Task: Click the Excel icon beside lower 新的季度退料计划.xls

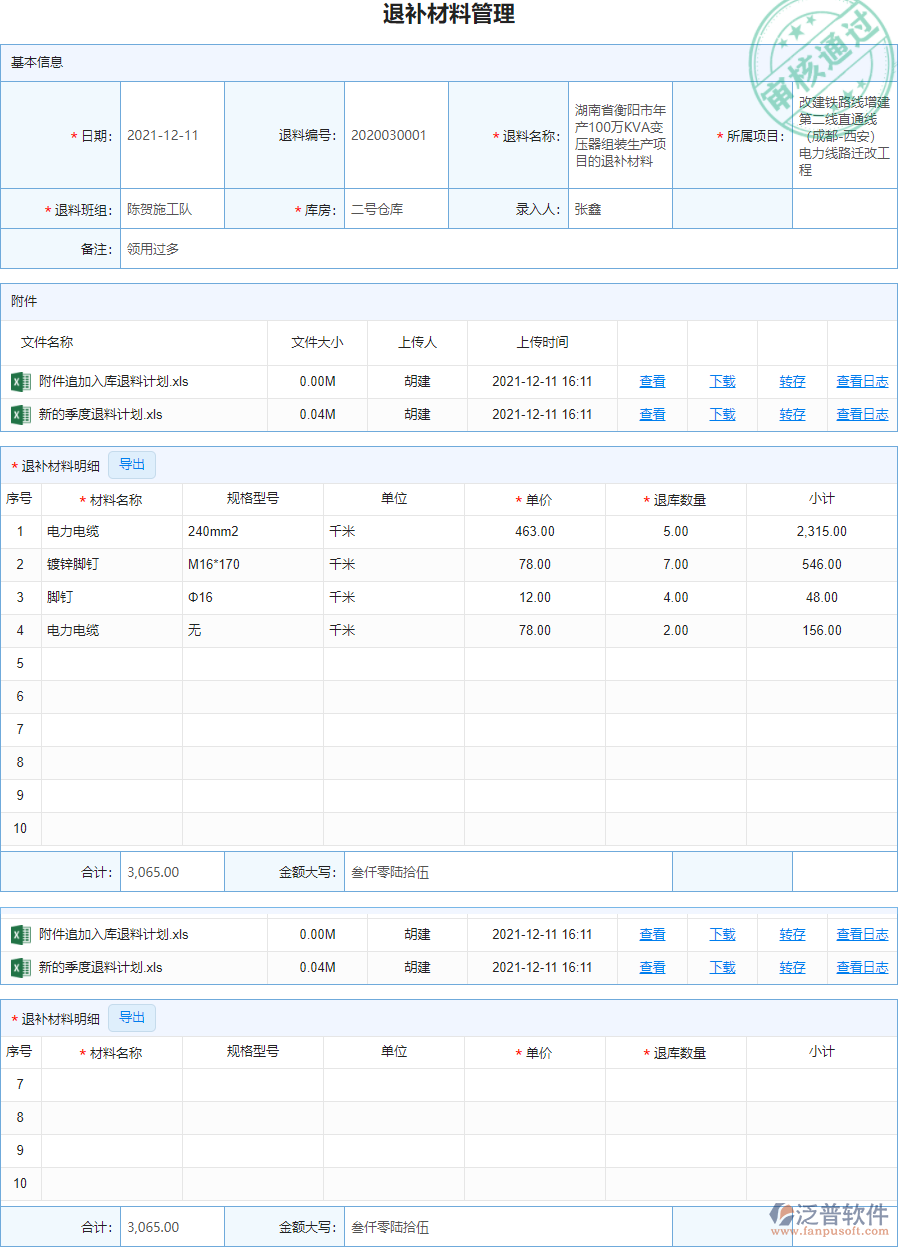Action: coord(22,967)
